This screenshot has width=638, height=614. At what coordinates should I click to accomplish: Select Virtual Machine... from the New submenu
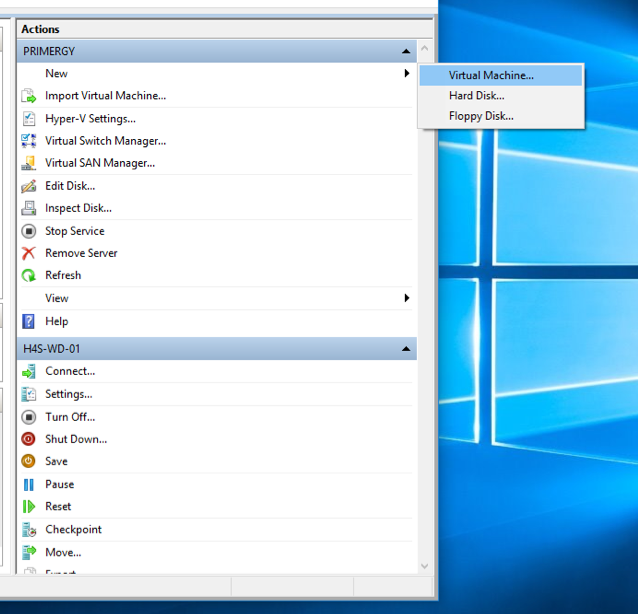tap(501, 75)
